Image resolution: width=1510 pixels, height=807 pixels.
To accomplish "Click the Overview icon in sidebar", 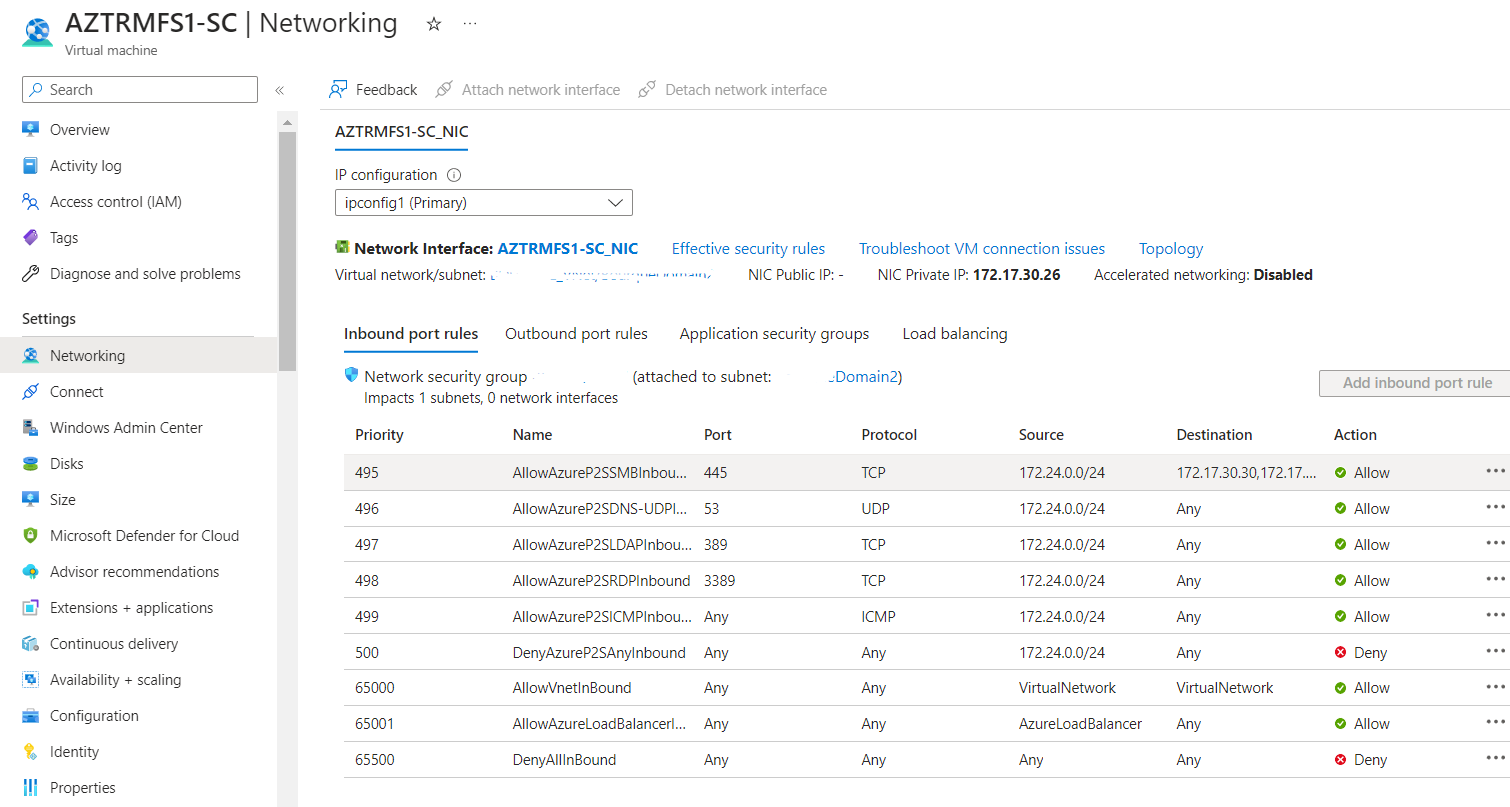I will (x=30, y=130).
